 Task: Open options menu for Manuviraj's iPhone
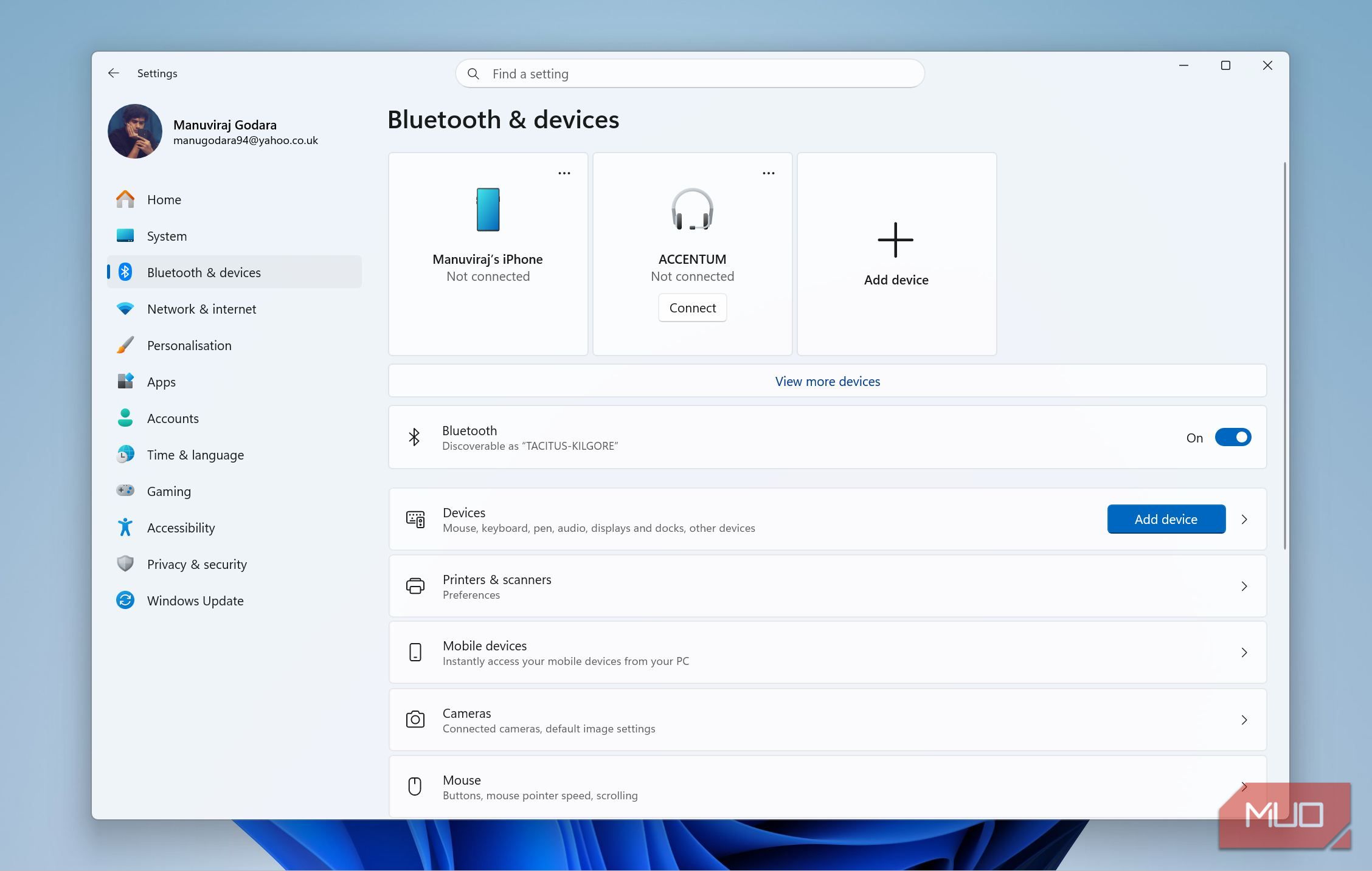[564, 173]
